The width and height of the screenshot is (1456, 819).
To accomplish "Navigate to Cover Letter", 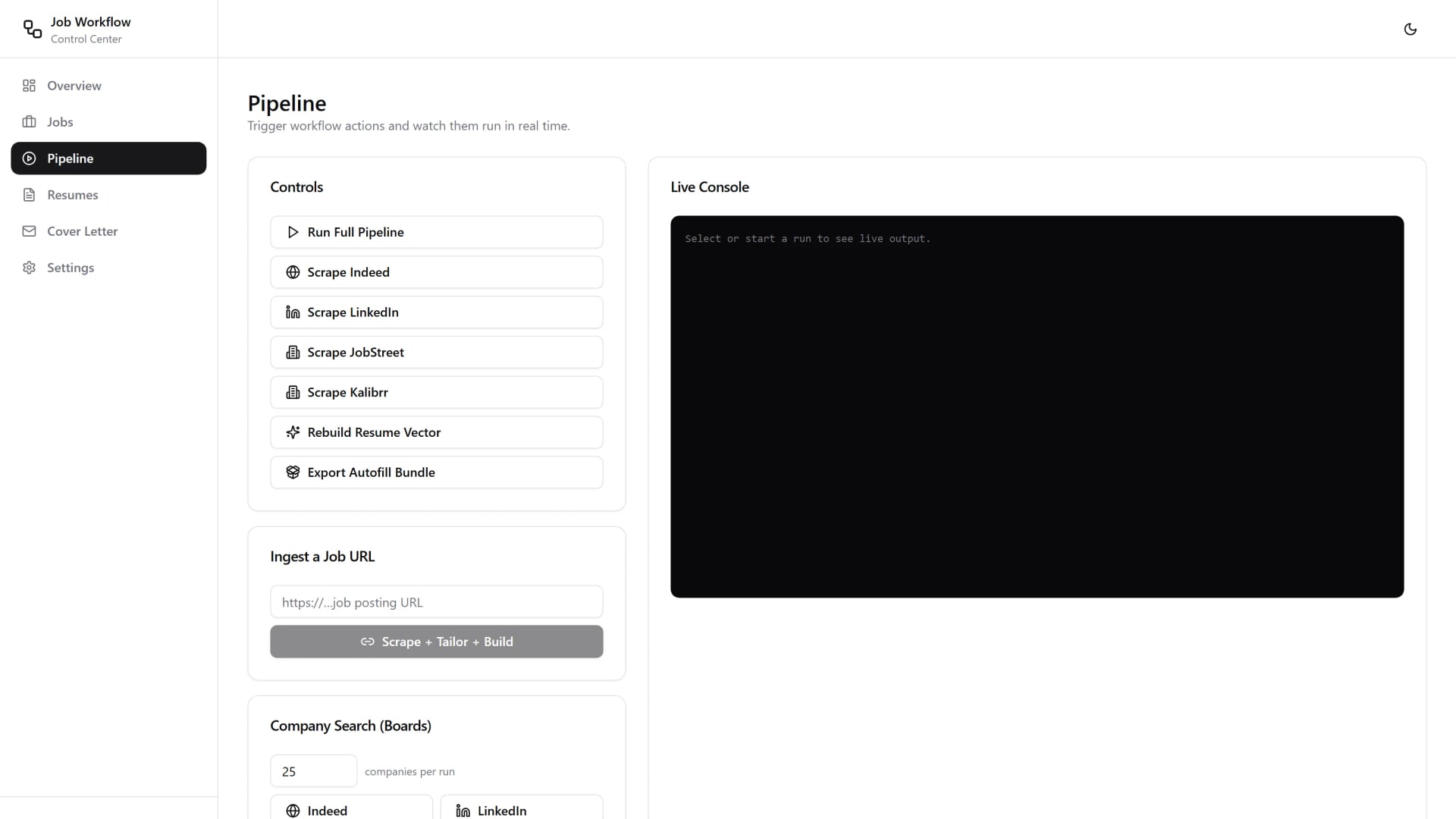I will click(x=108, y=231).
